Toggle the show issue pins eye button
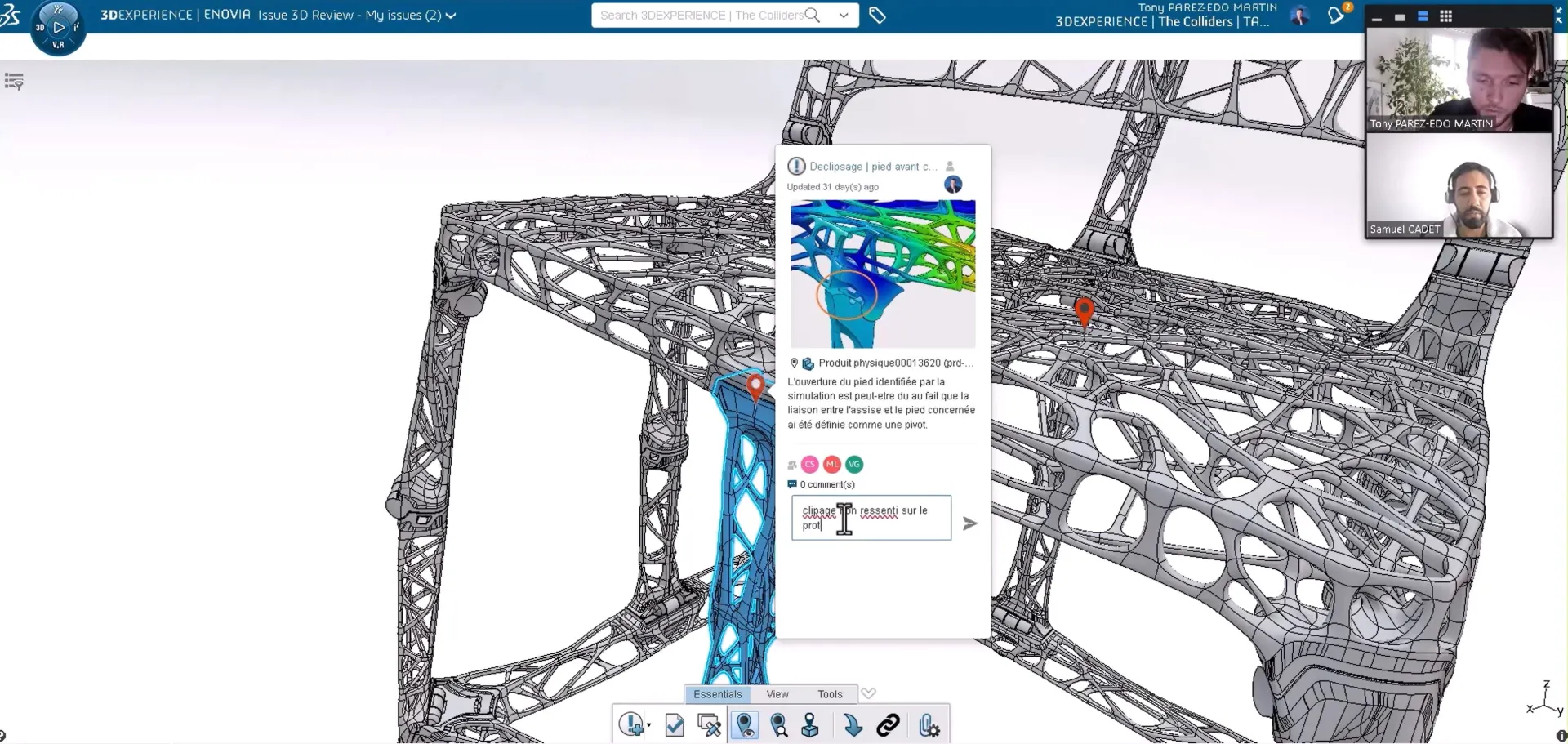 click(745, 725)
